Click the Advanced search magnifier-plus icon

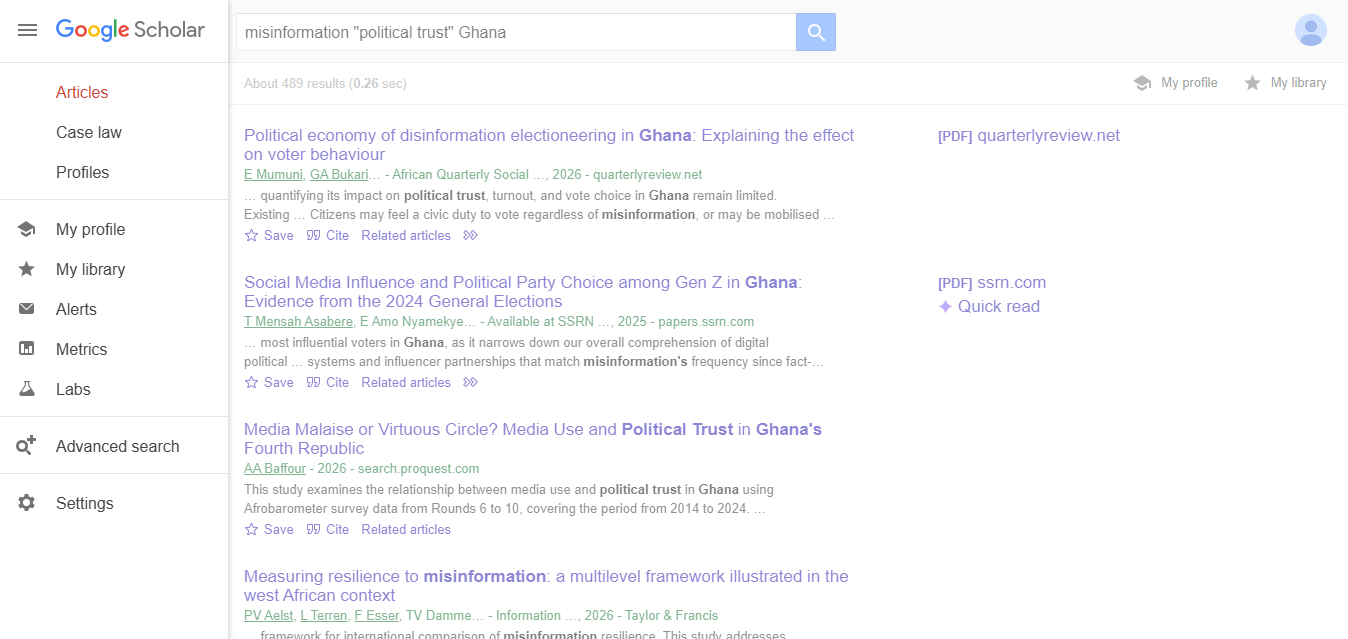coord(27,446)
